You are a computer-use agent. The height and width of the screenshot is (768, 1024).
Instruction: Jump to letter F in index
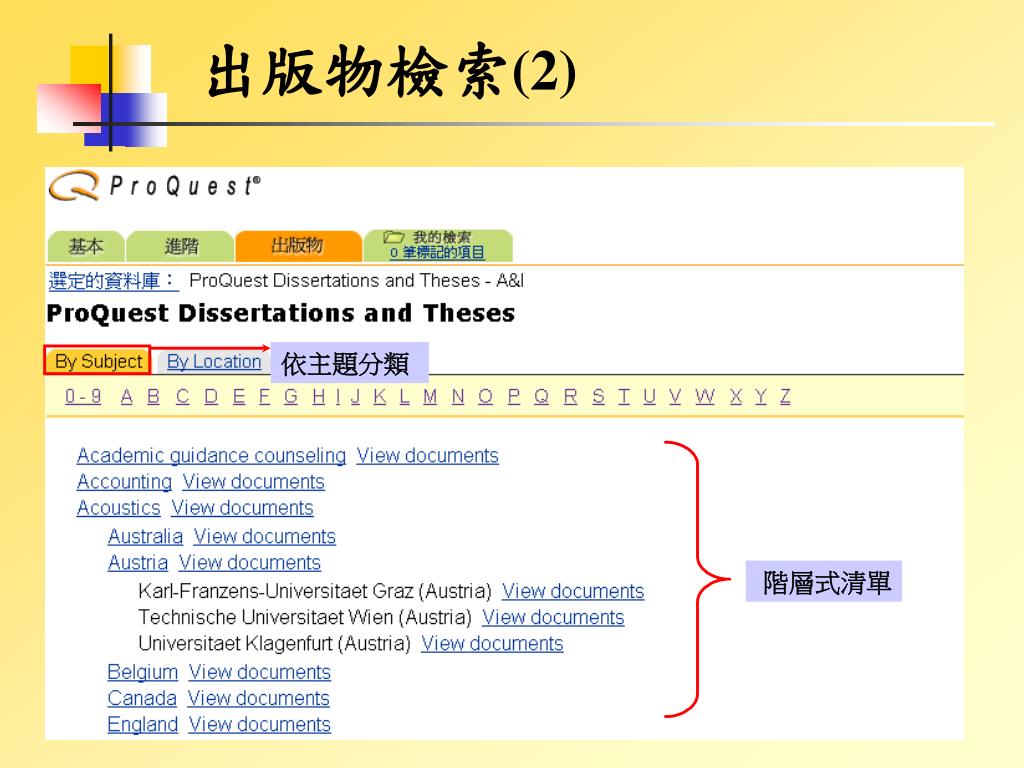pyautogui.click(x=264, y=396)
